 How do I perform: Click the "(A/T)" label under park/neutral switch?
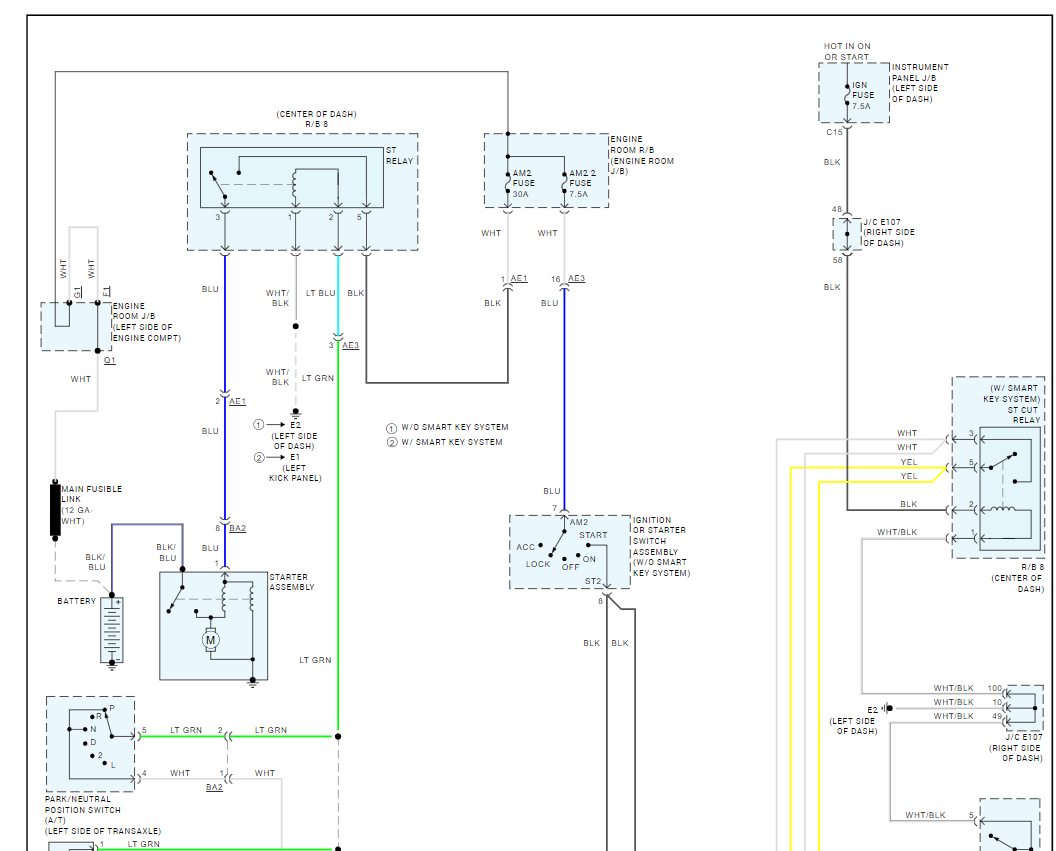coord(55,821)
